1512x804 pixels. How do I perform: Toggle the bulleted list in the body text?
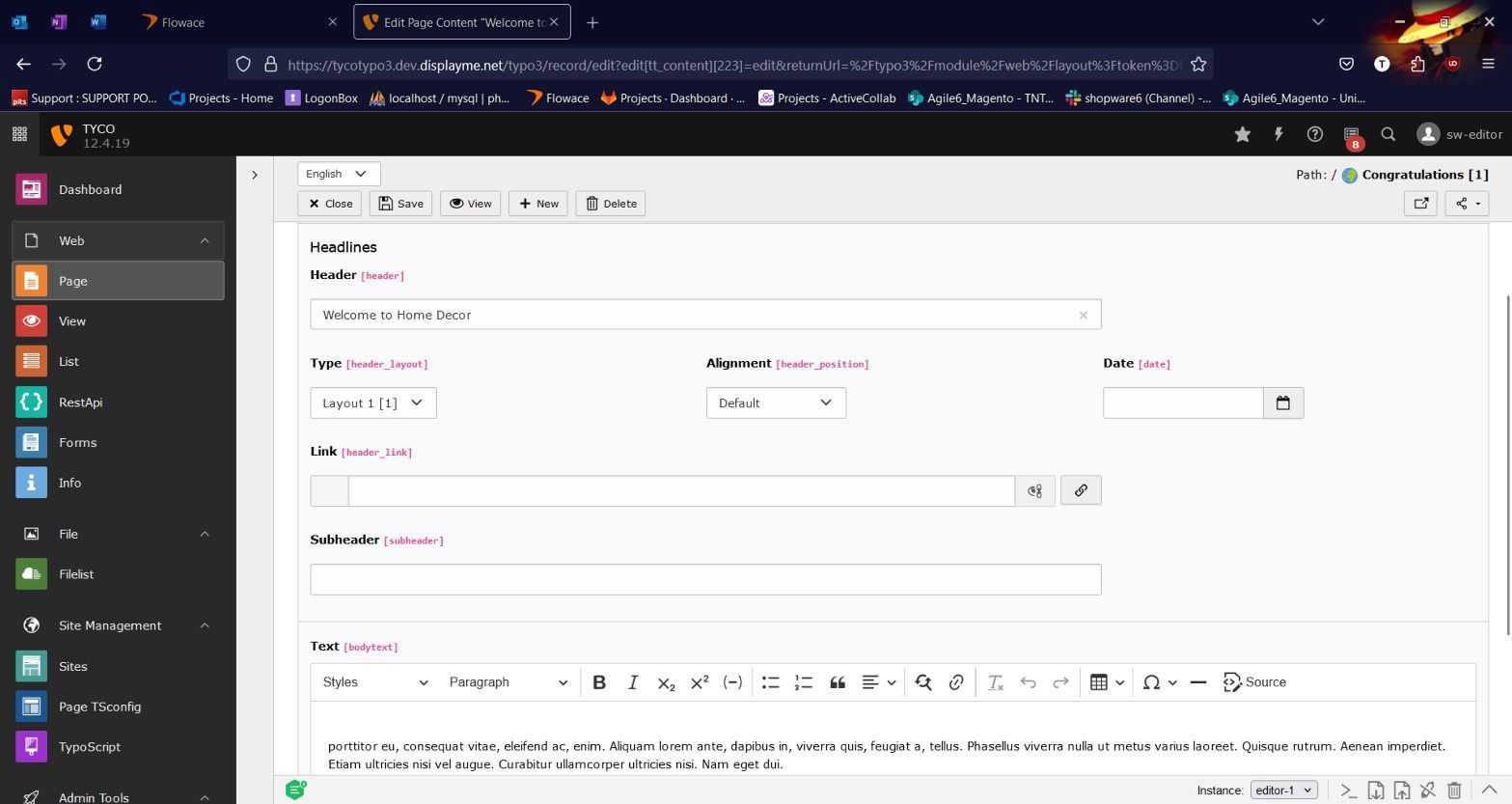coord(770,682)
